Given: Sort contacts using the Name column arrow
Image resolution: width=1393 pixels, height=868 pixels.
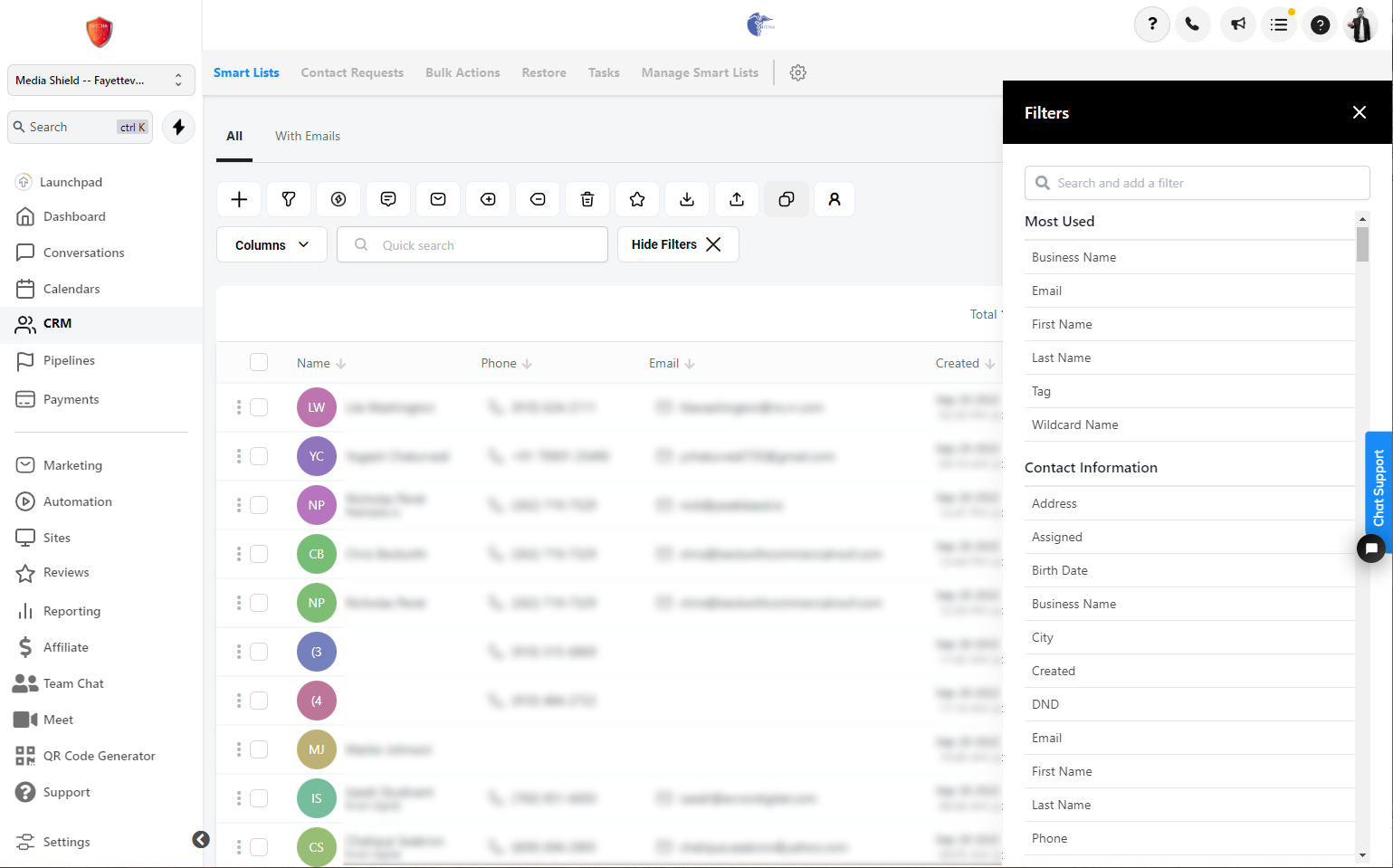Looking at the screenshot, I should tap(342, 362).
